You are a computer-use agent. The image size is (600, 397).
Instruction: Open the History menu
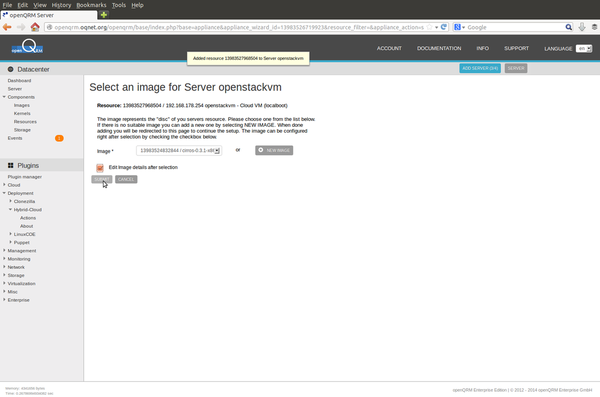pos(61,5)
